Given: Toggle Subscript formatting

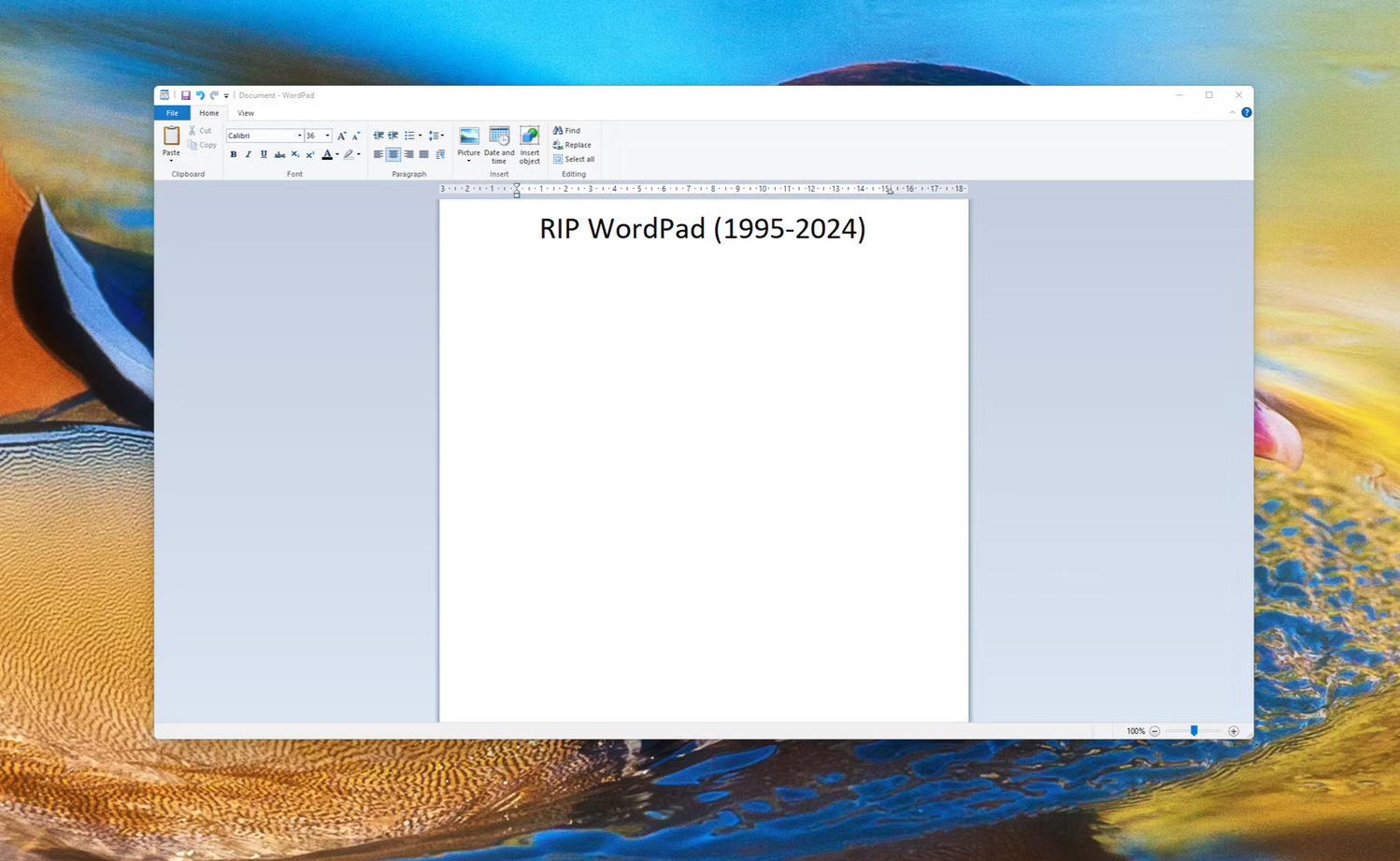Looking at the screenshot, I should 294,154.
